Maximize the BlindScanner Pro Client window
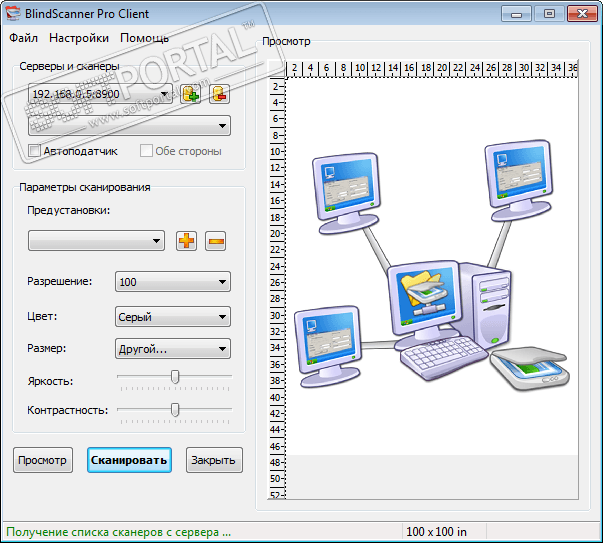Screen dimensions: 603x543 (549, 14)
